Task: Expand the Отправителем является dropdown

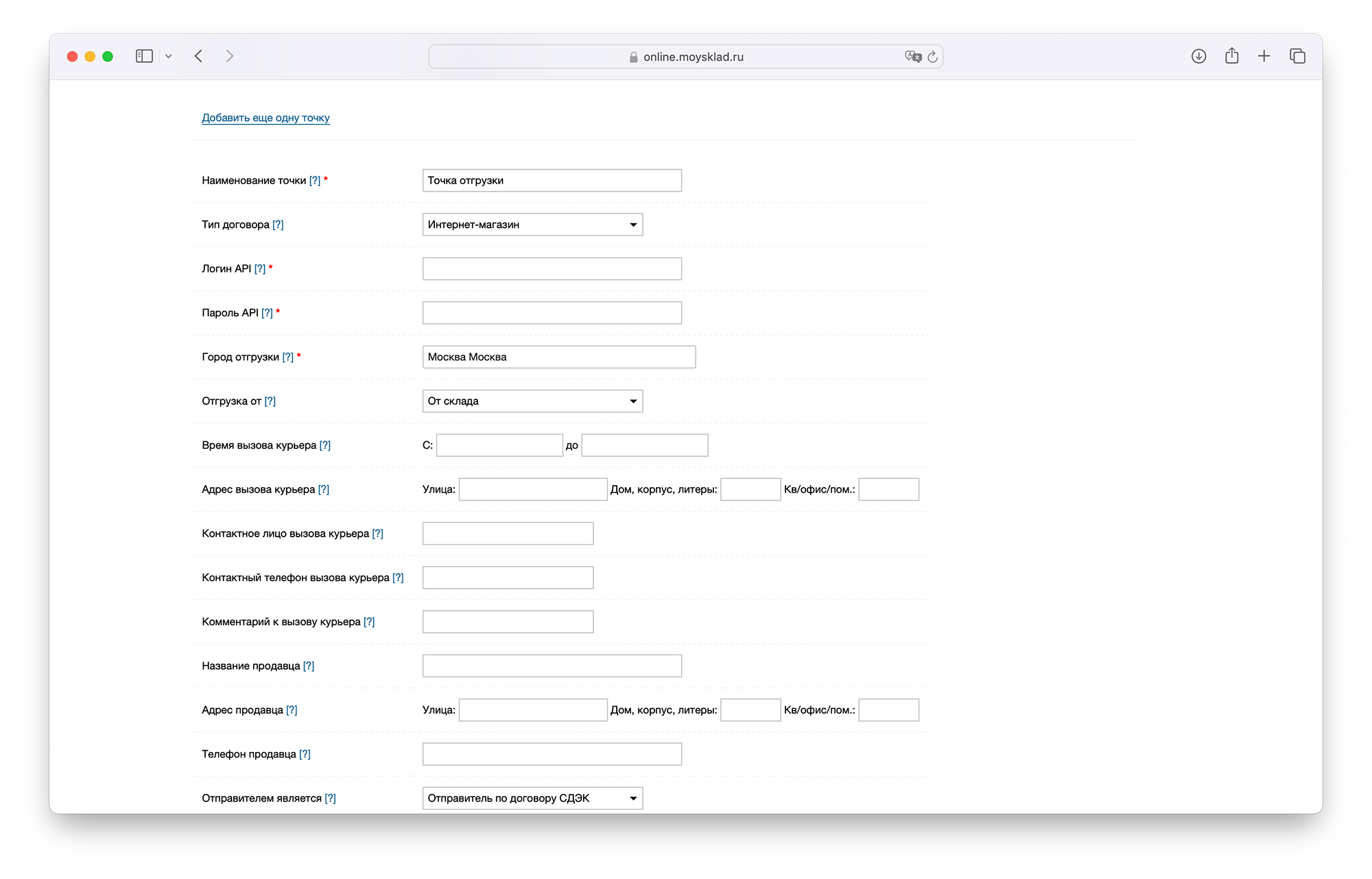Action: (532, 798)
